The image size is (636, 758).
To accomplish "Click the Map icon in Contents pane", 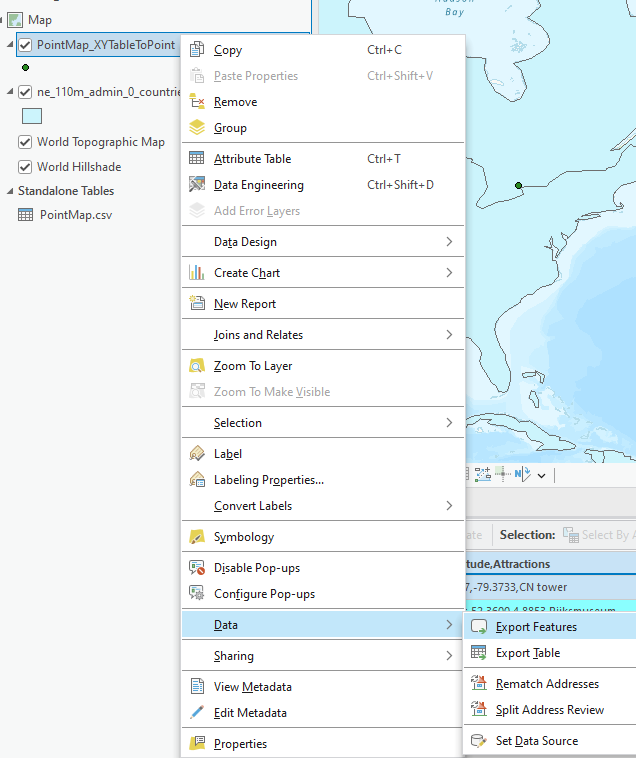I will coord(15,20).
